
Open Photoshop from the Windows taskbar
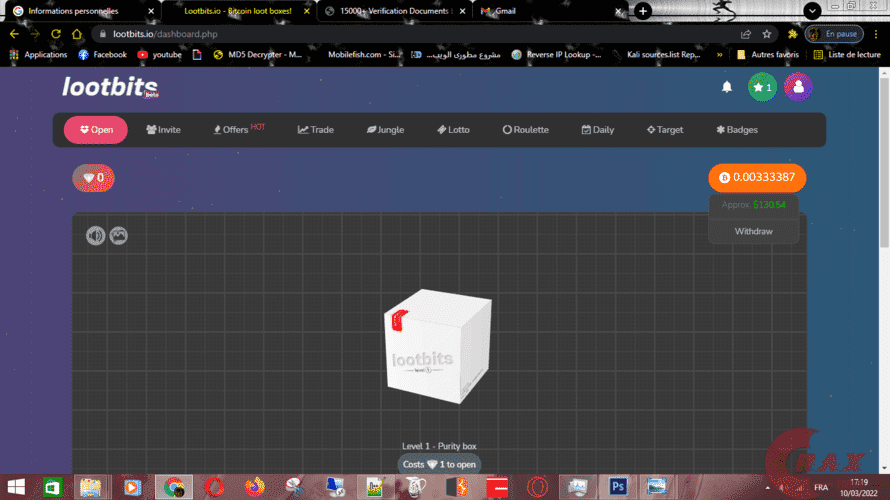coord(618,487)
